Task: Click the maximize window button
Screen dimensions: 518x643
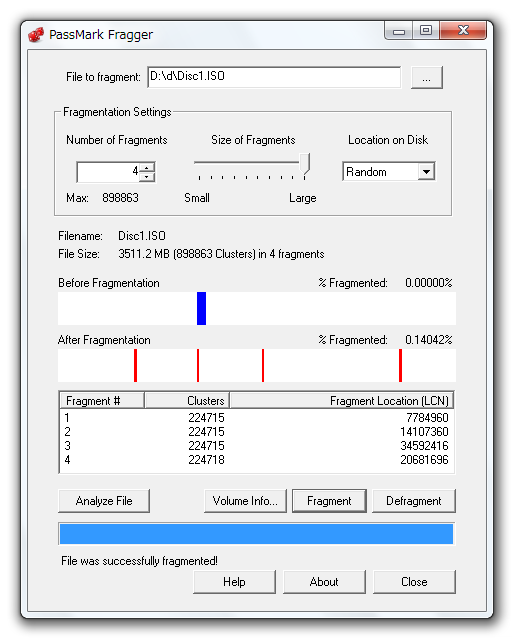Action: (x=426, y=31)
